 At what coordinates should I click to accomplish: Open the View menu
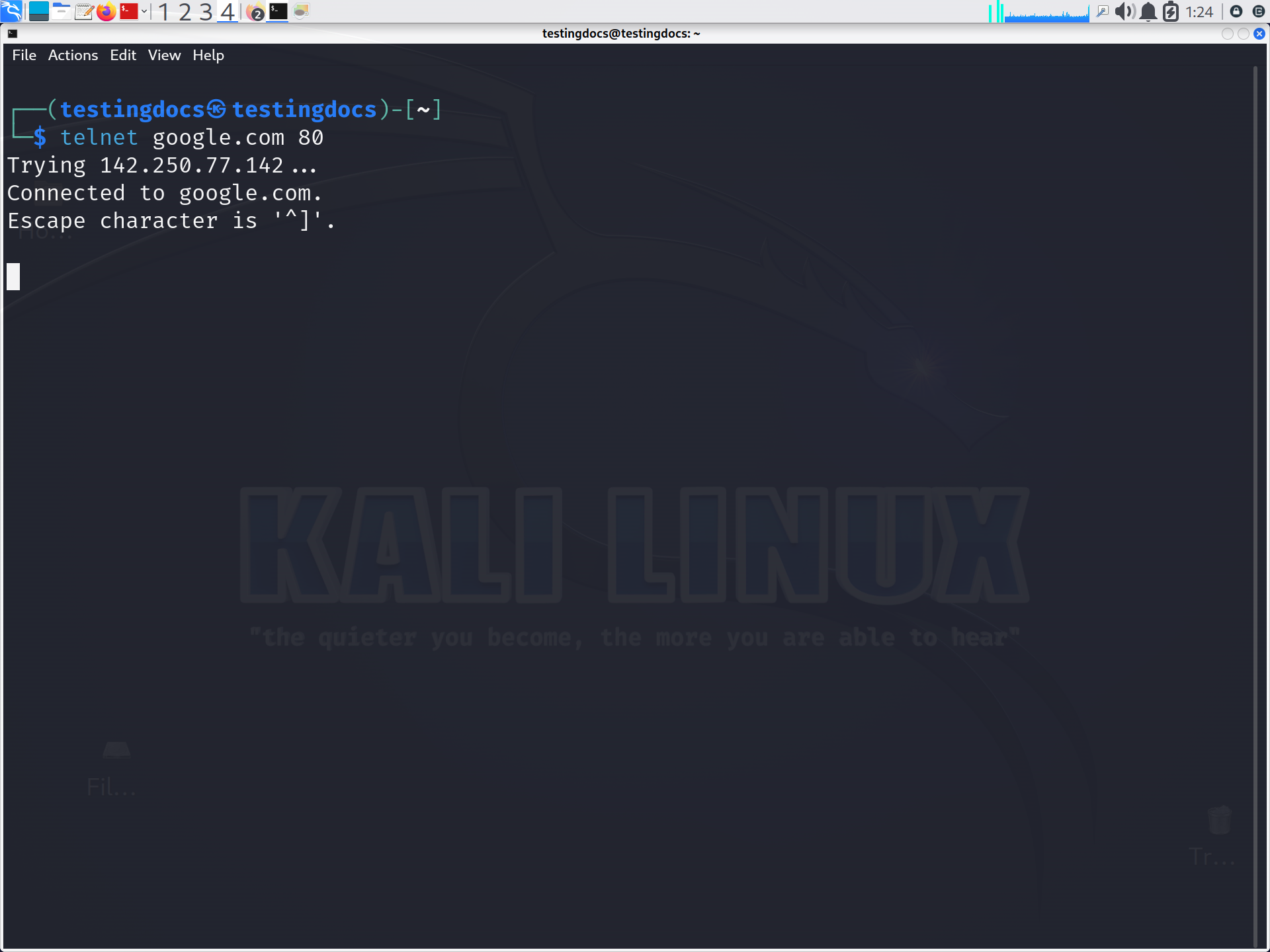[164, 55]
